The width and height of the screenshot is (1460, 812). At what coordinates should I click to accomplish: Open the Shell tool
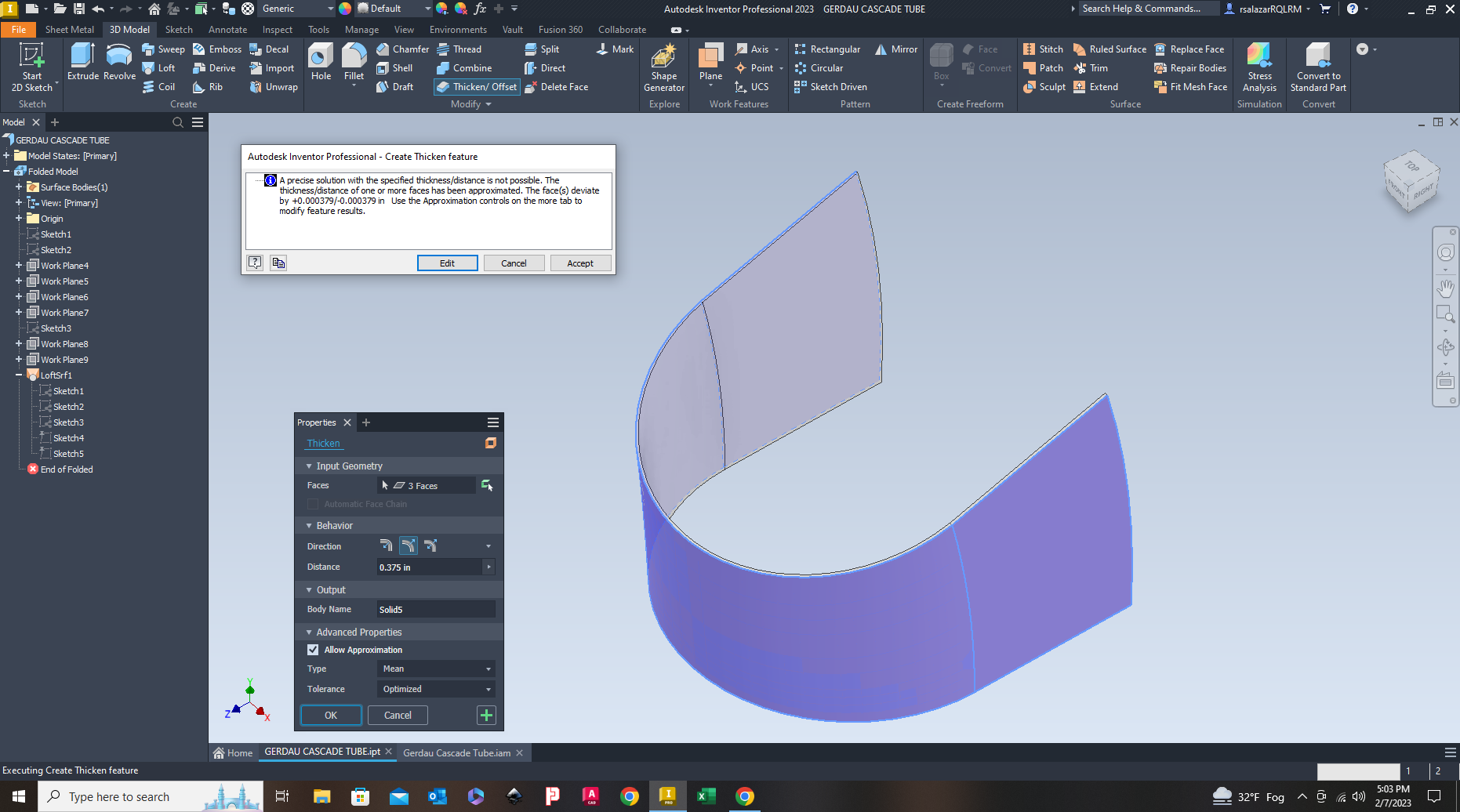click(x=394, y=68)
